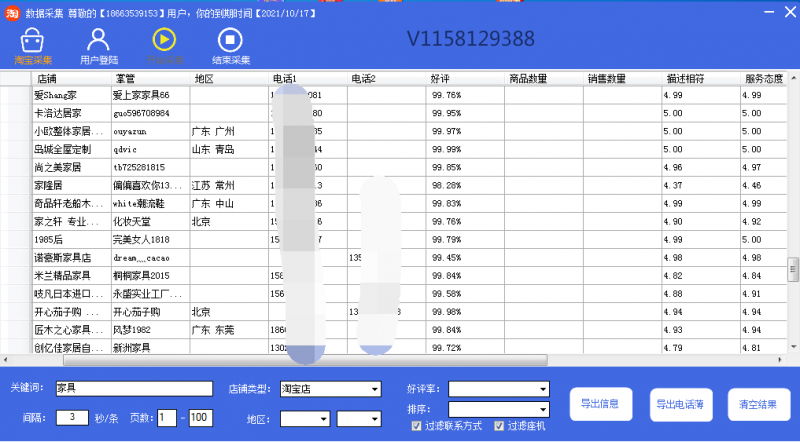Screen dimensions: 800x442
Task: Click the 好评 column header
Action: 465,78
